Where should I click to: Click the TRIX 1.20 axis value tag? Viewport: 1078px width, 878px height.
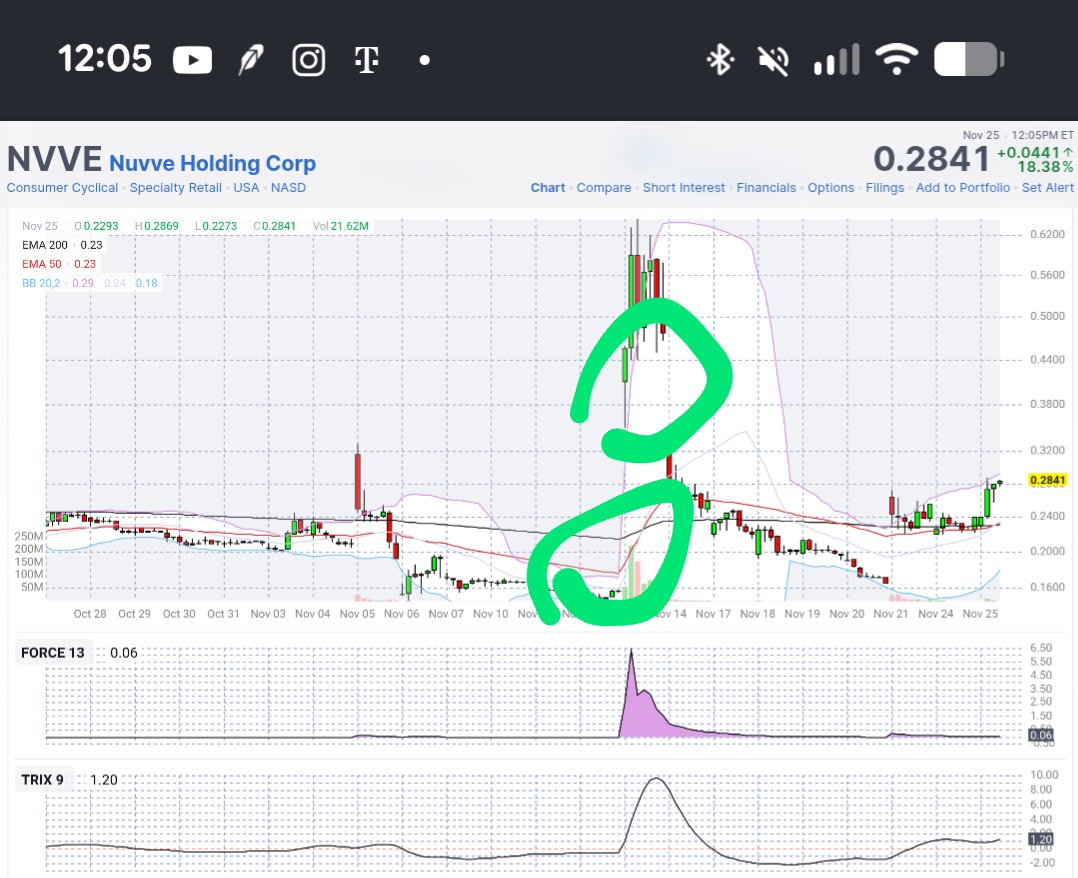[1041, 839]
